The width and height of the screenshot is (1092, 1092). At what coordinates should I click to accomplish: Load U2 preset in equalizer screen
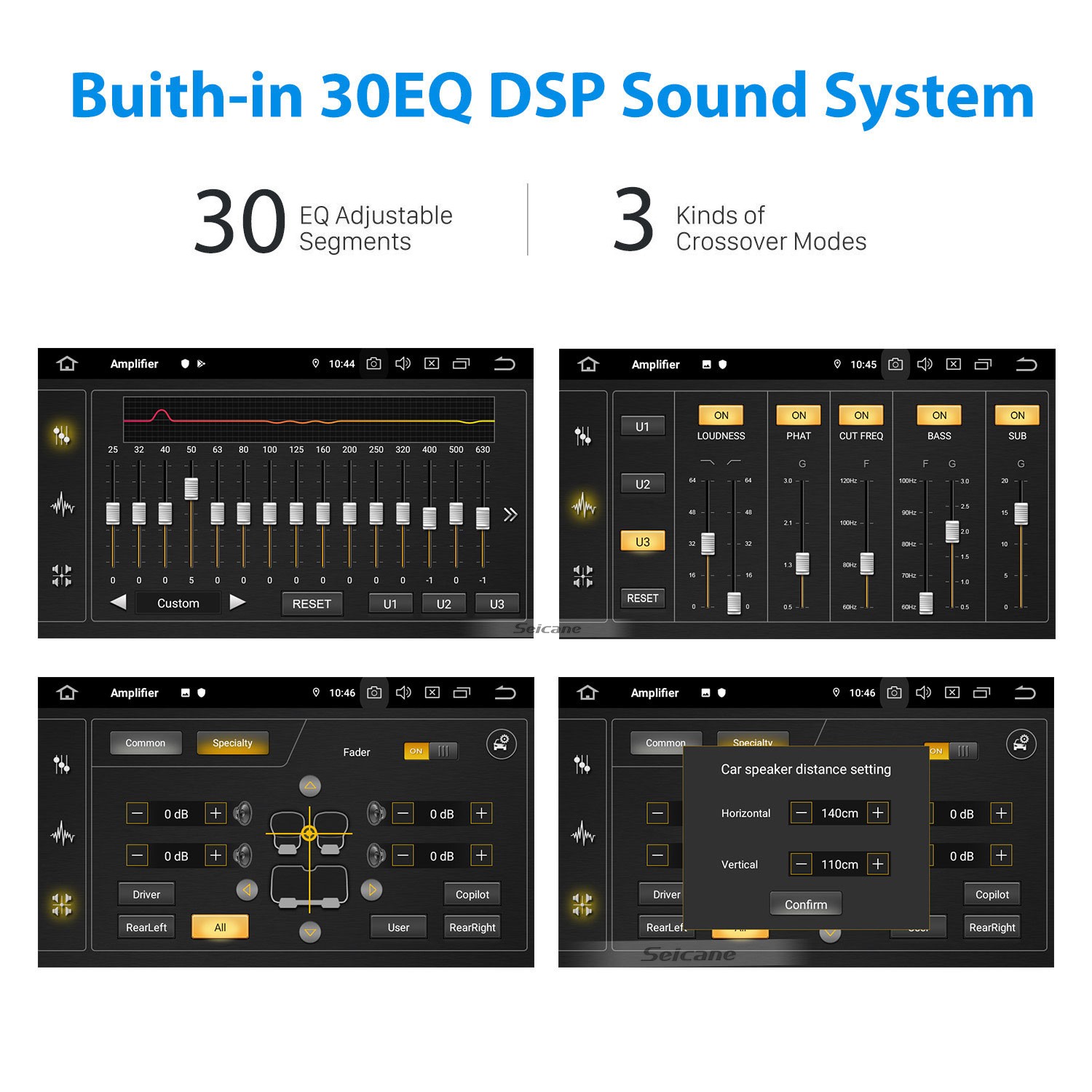(x=443, y=604)
